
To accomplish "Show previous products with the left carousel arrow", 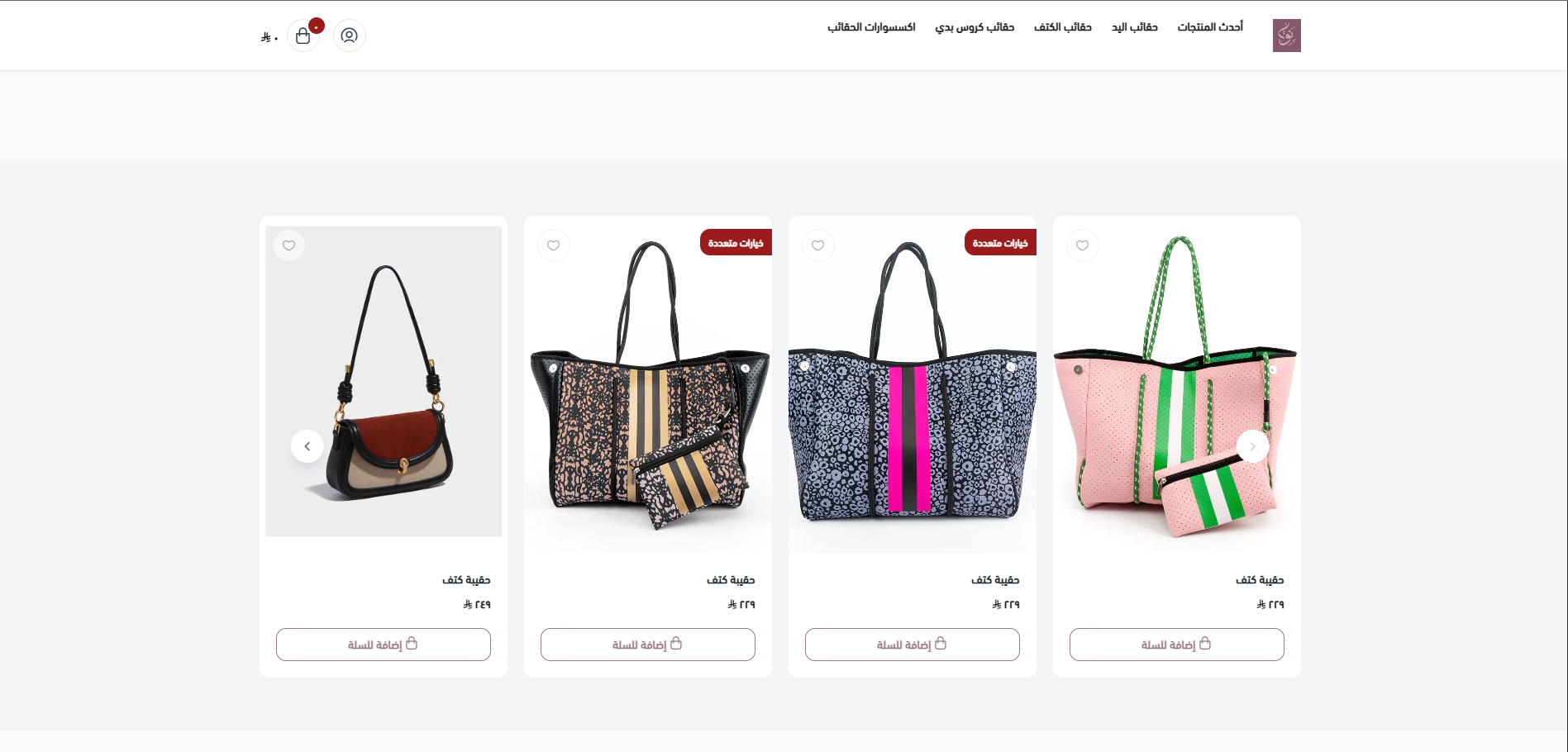I will [307, 446].
